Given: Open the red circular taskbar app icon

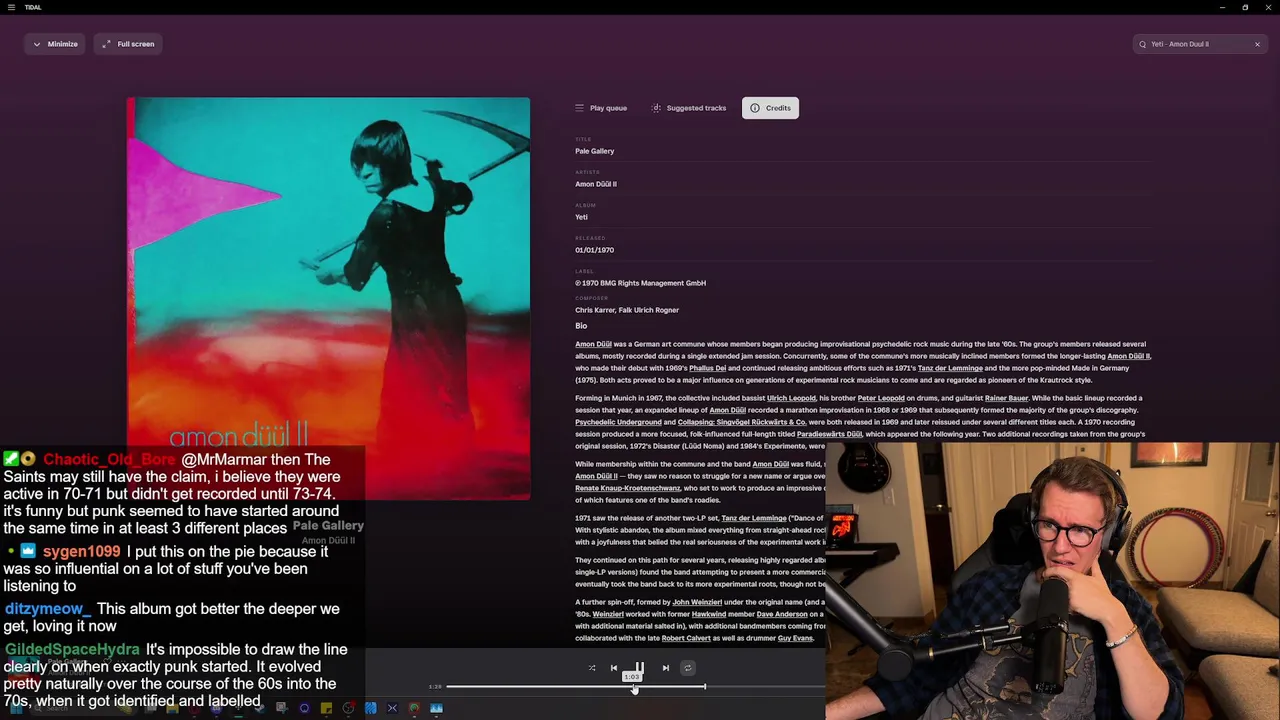Looking at the screenshot, I should point(414,708).
